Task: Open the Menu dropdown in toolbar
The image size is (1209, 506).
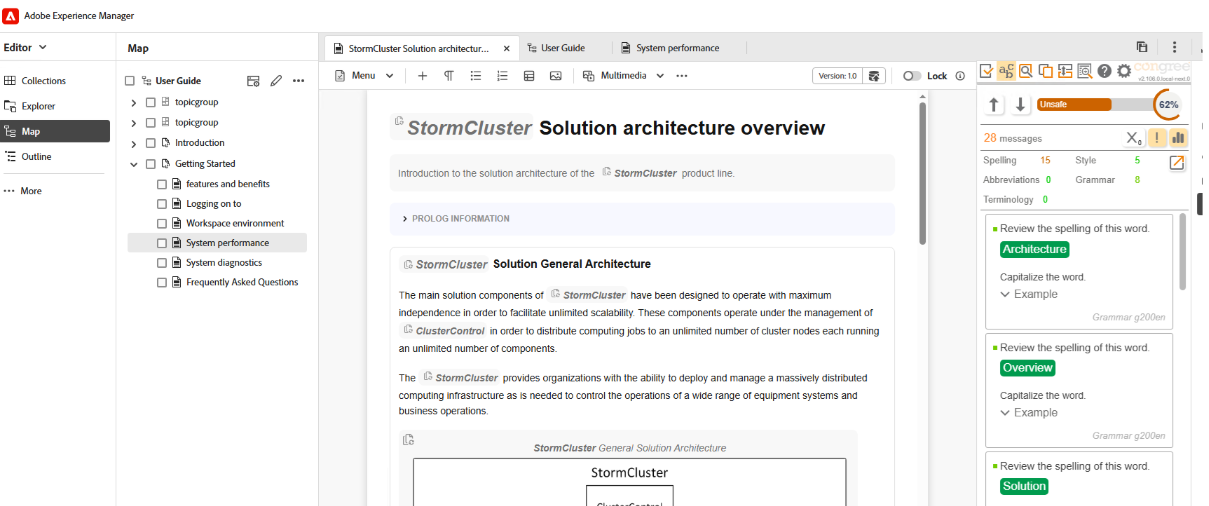Action: point(364,76)
